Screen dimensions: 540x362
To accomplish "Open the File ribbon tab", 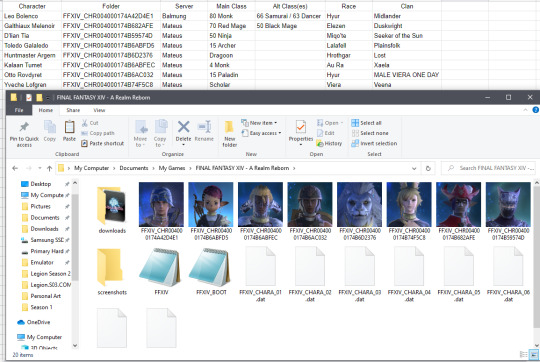I will tap(19, 110).
